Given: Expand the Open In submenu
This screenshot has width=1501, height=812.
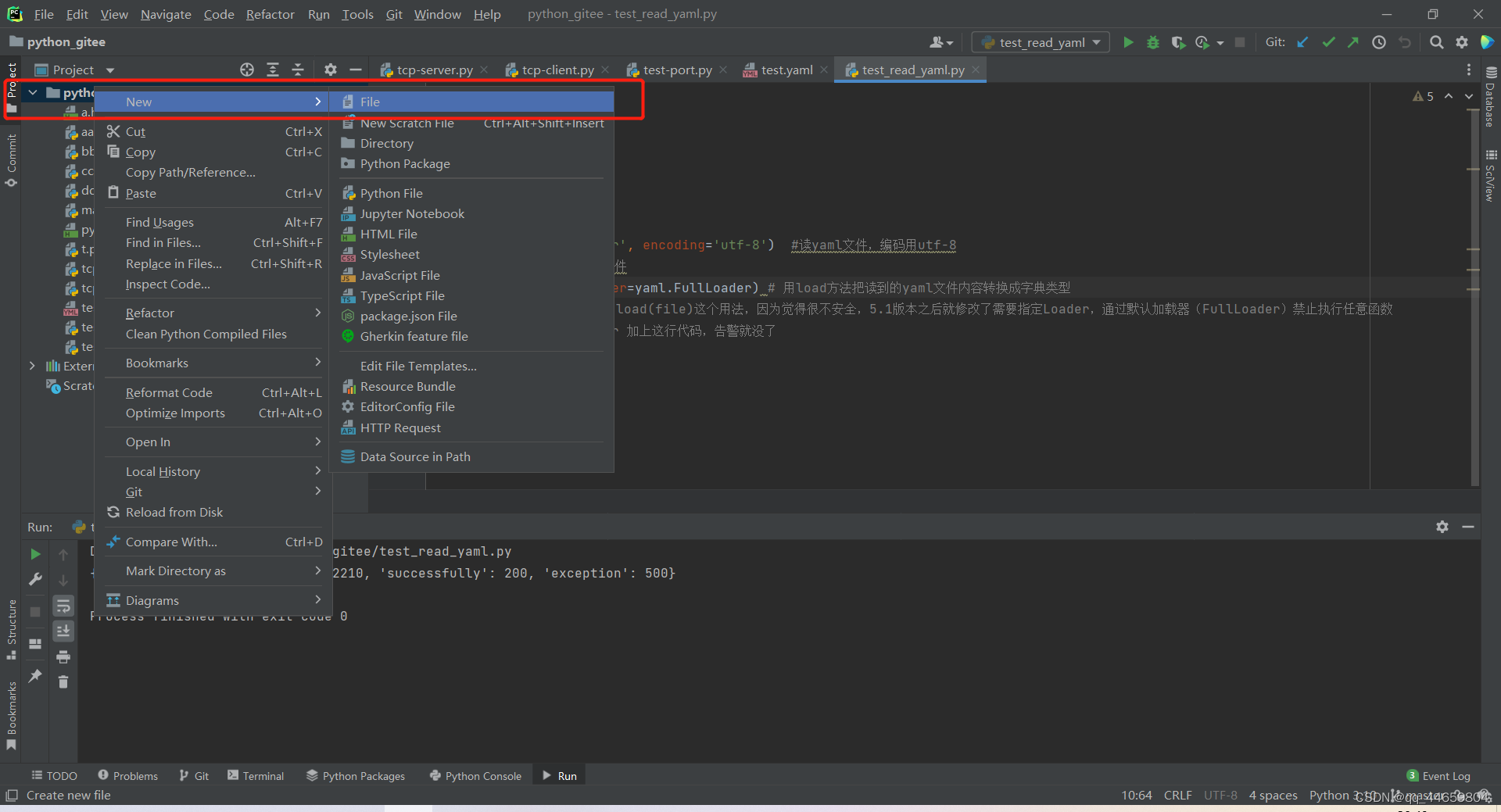Looking at the screenshot, I should click(213, 442).
